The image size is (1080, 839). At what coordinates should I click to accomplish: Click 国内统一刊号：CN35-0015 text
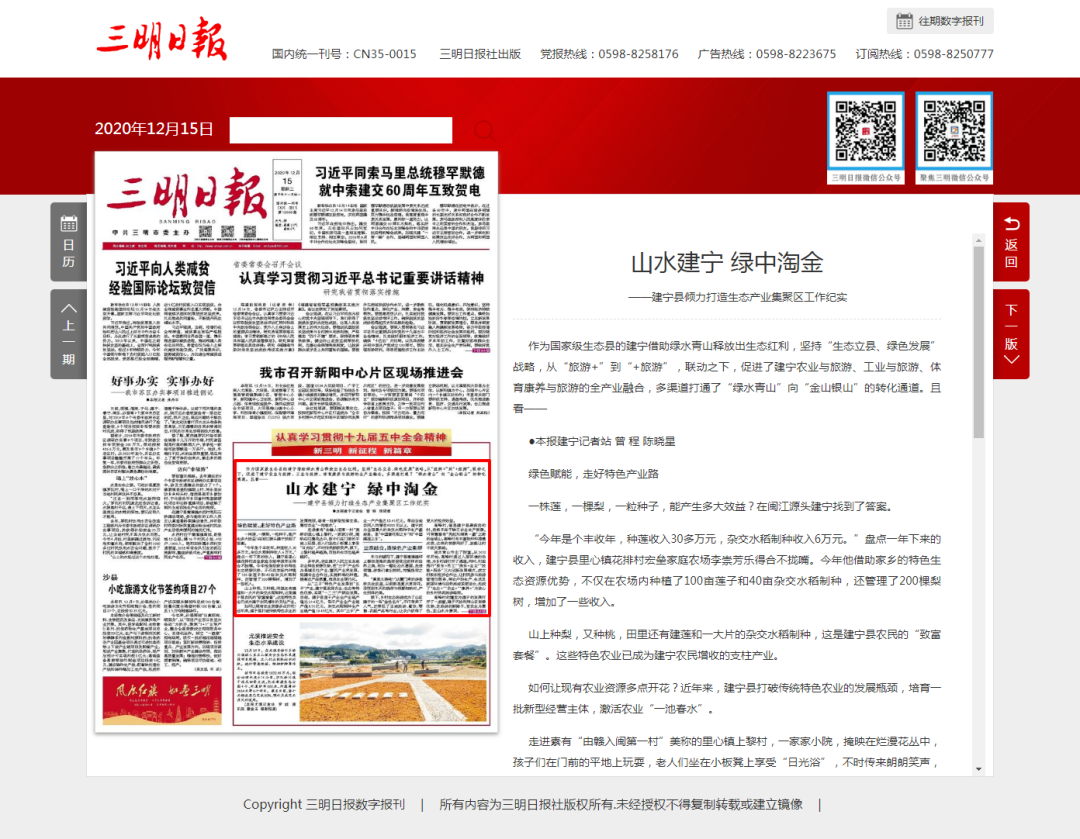coord(344,54)
